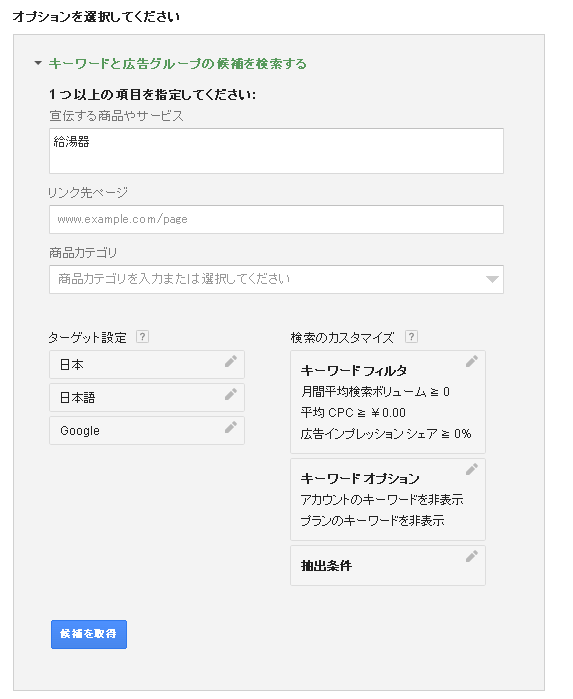The width and height of the screenshot is (573, 699).
Task: Click the 候補を取得 button
Action: (x=89, y=634)
